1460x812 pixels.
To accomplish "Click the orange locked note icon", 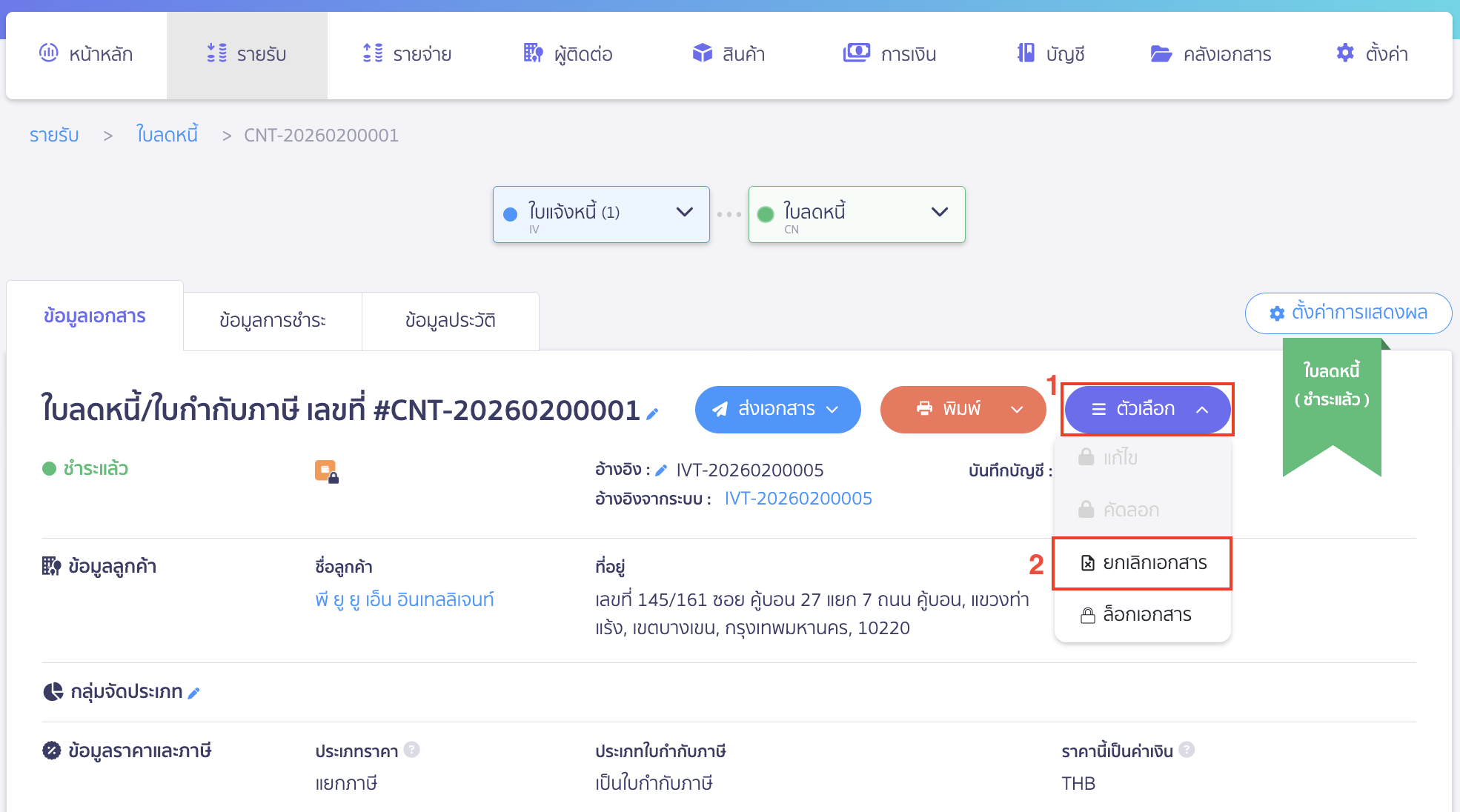I will click(326, 471).
